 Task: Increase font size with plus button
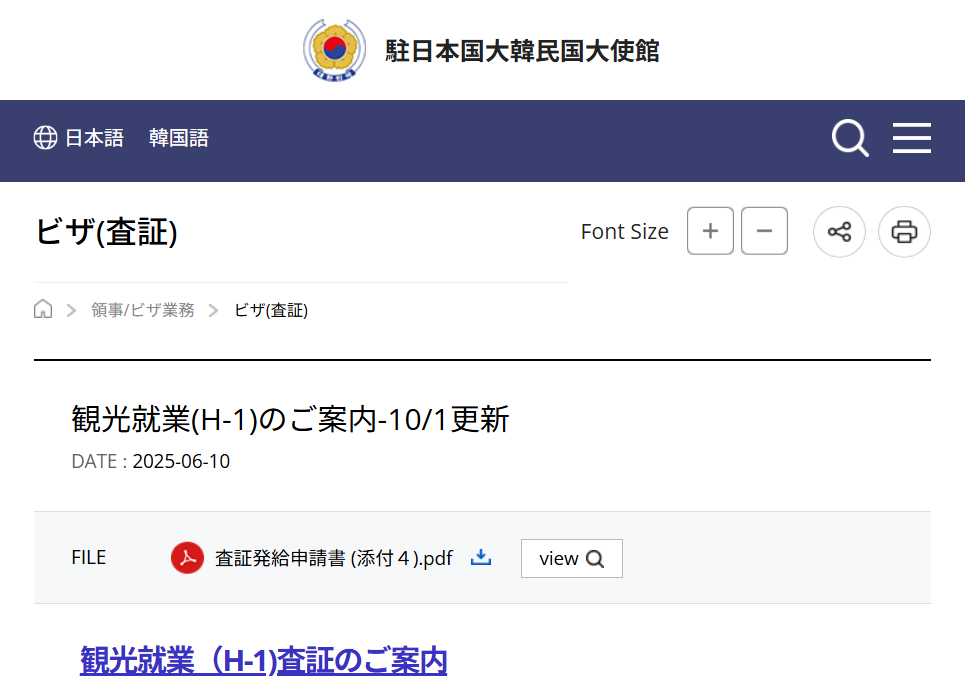click(x=710, y=232)
